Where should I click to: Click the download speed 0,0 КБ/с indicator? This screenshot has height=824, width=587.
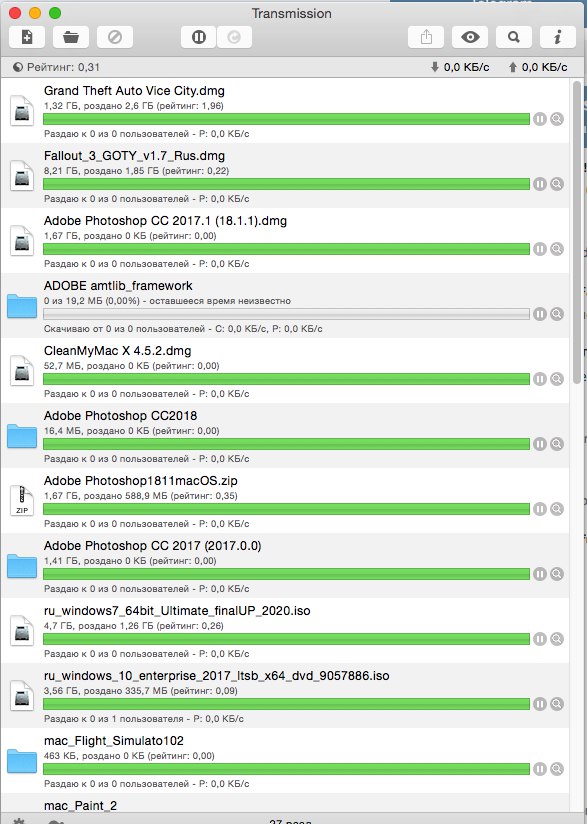(x=460, y=67)
